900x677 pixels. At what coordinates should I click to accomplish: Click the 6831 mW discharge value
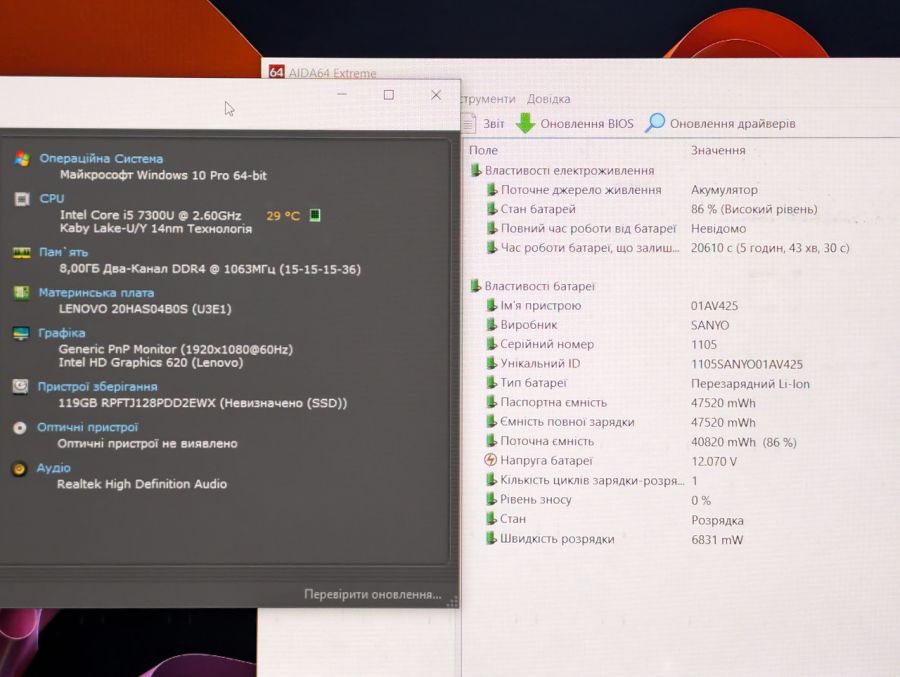point(717,540)
